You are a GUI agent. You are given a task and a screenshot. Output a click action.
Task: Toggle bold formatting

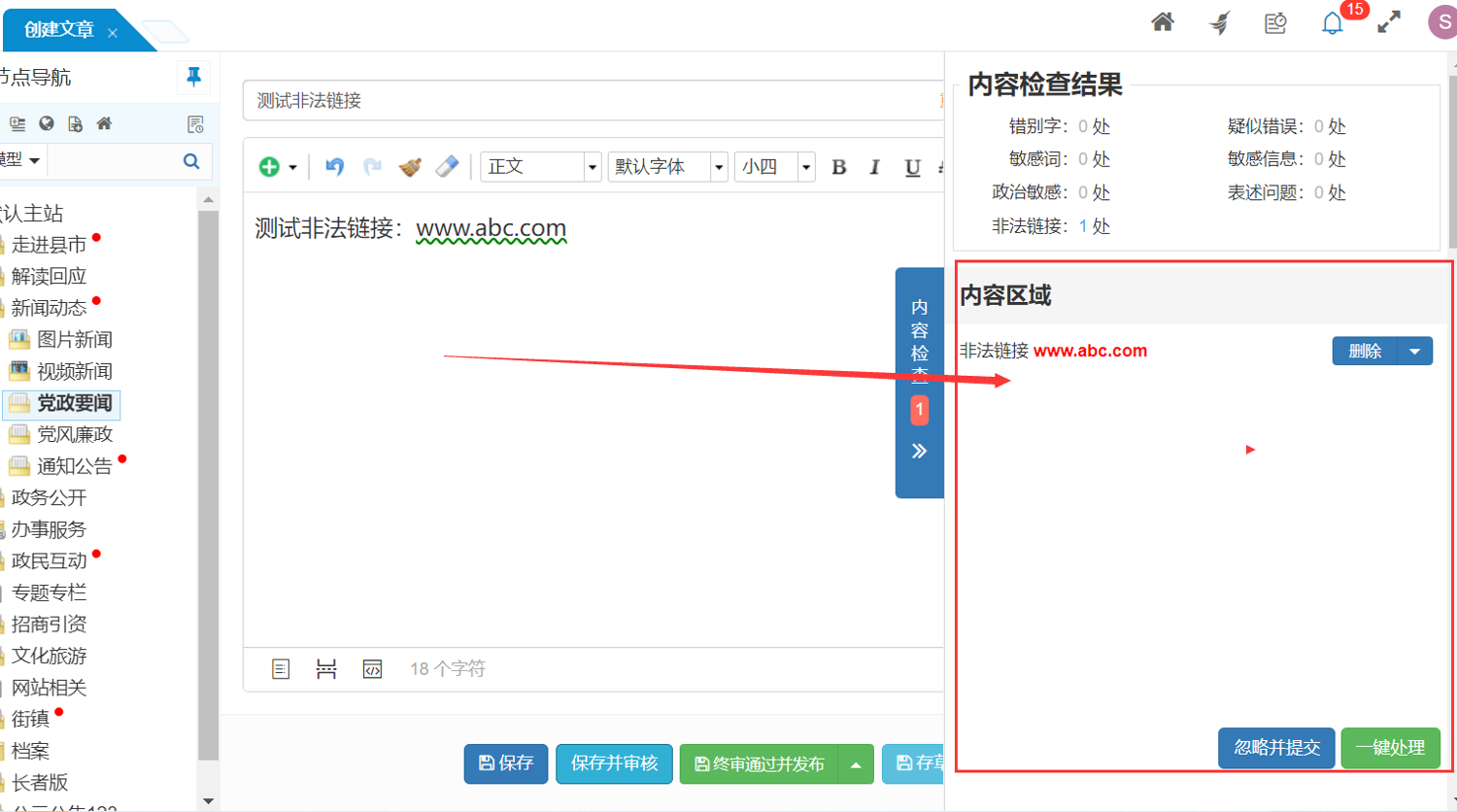tap(838, 167)
